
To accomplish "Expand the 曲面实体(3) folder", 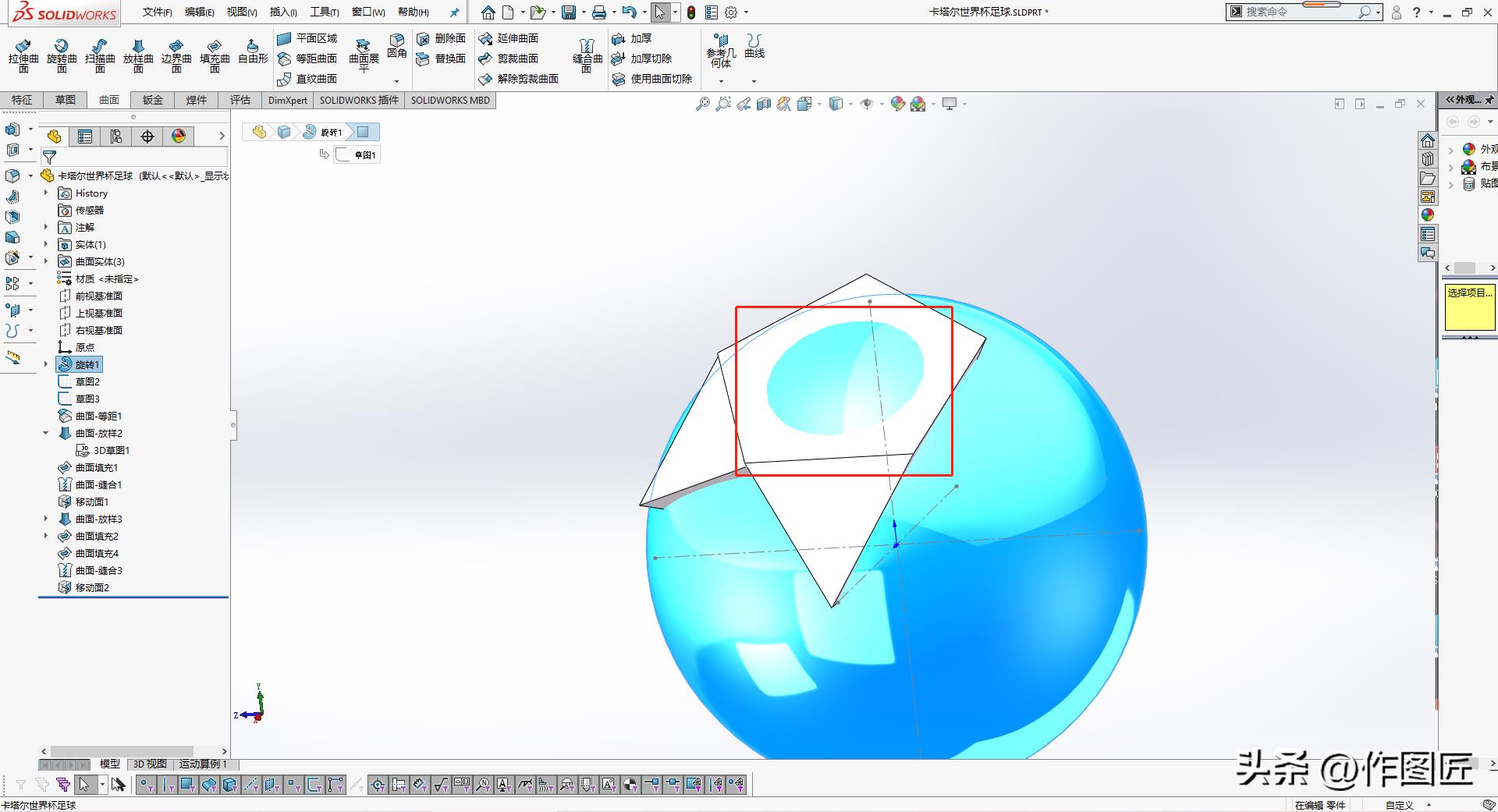I will [x=45, y=261].
